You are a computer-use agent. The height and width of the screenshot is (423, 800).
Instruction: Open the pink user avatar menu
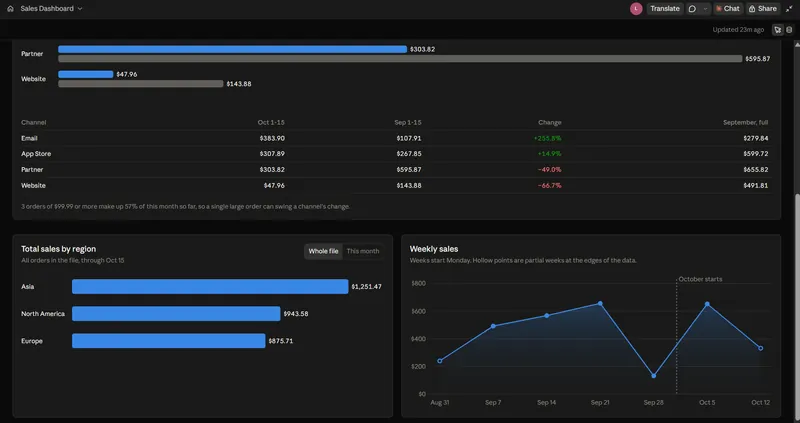point(636,9)
